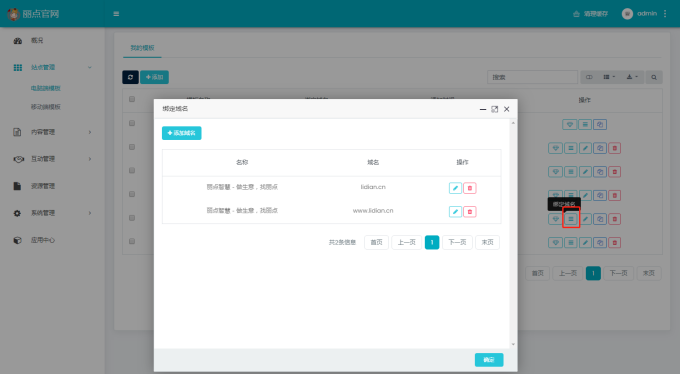The width and height of the screenshot is (681, 375).
Task: Click the diamond icon in the second template row
Action: coord(555,148)
